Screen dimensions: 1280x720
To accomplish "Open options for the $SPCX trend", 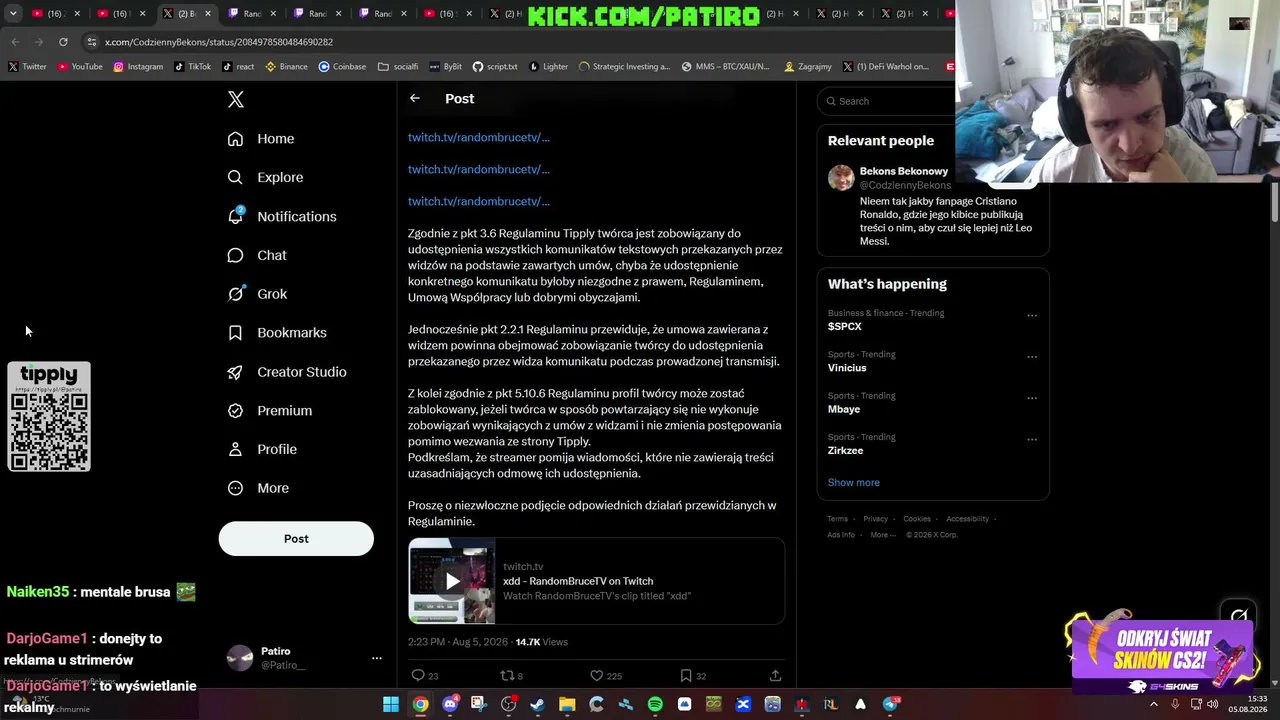I will point(1032,316).
